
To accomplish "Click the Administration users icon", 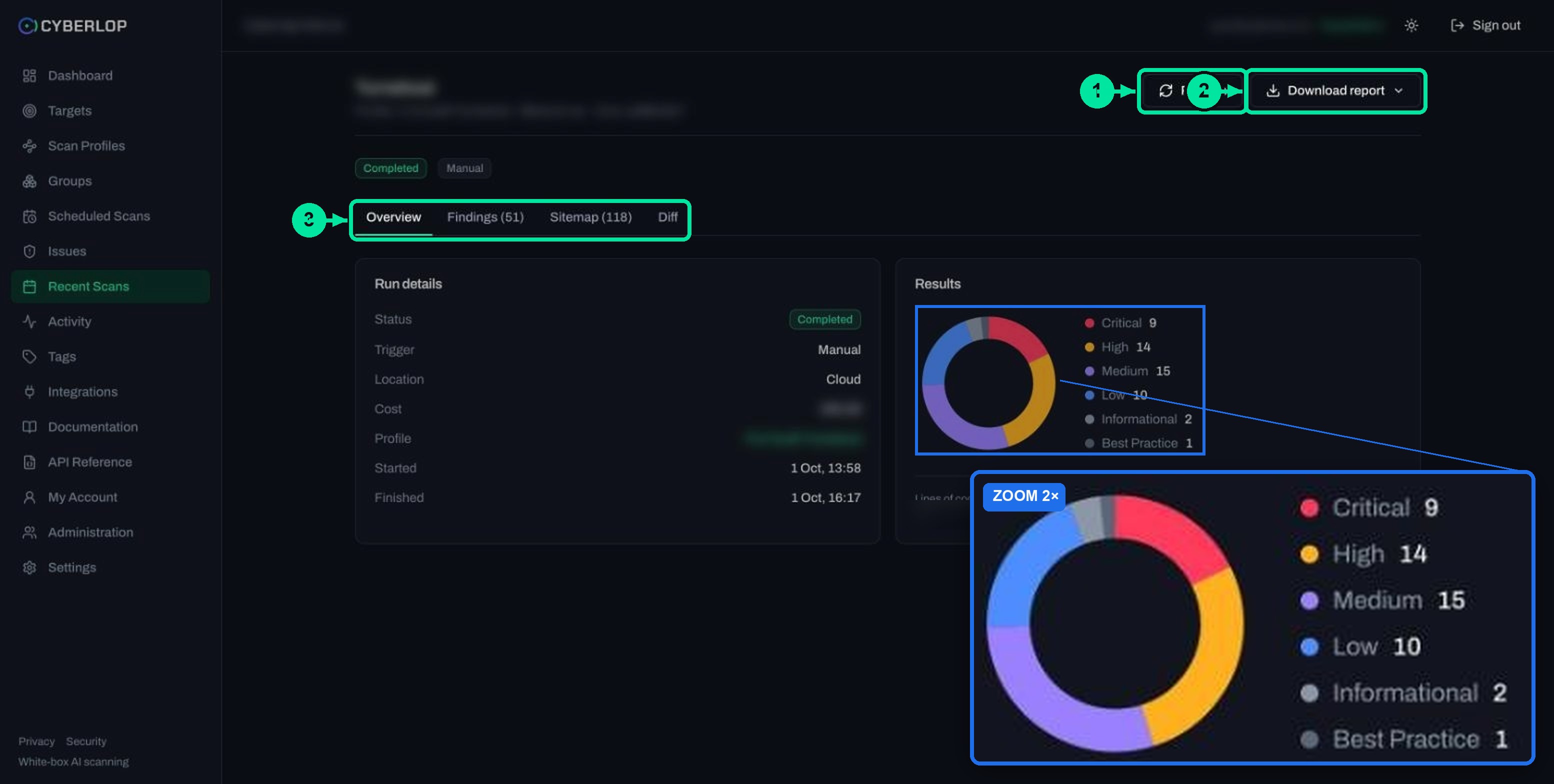I will (x=29, y=532).
